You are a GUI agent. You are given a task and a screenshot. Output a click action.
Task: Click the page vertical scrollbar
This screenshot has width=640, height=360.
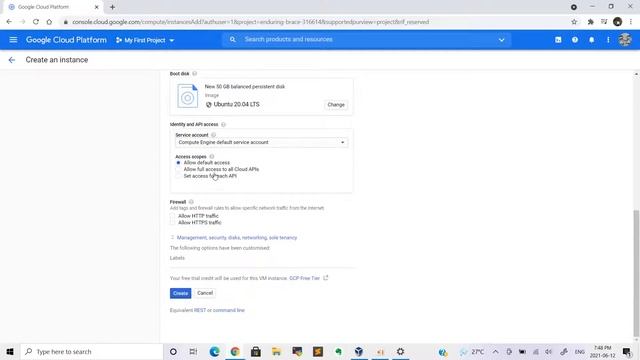(636, 273)
